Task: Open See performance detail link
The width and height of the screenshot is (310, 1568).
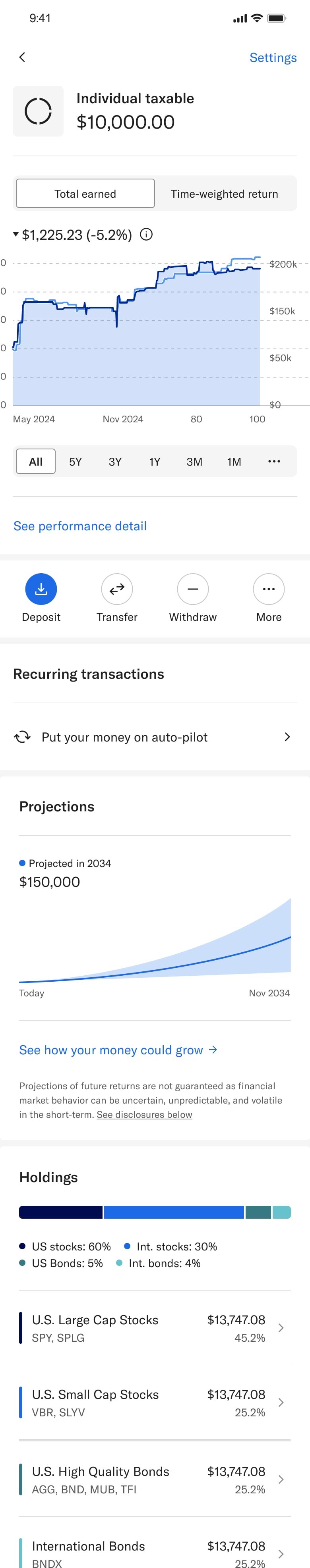Action: point(80,526)
